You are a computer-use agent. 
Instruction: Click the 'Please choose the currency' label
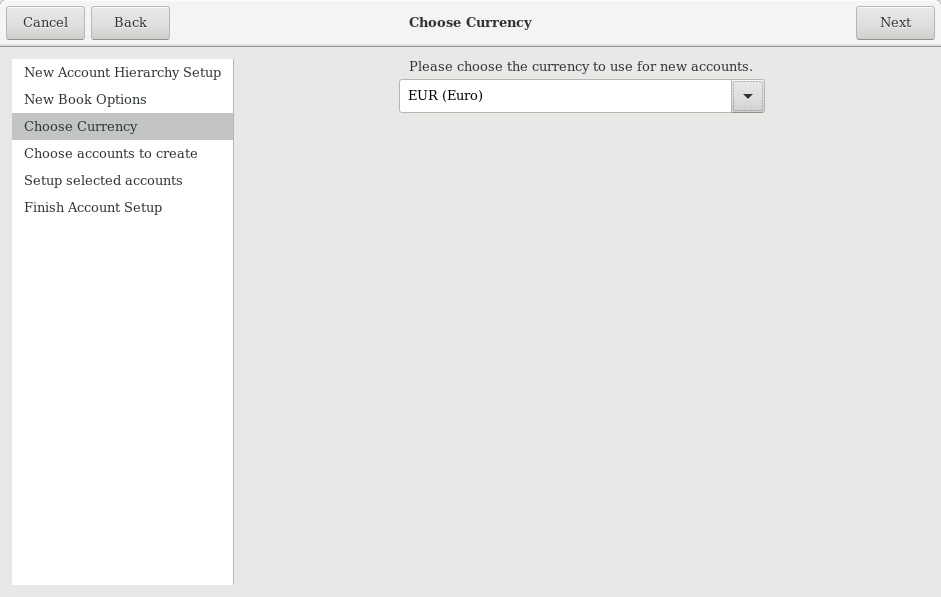(580, 67)
